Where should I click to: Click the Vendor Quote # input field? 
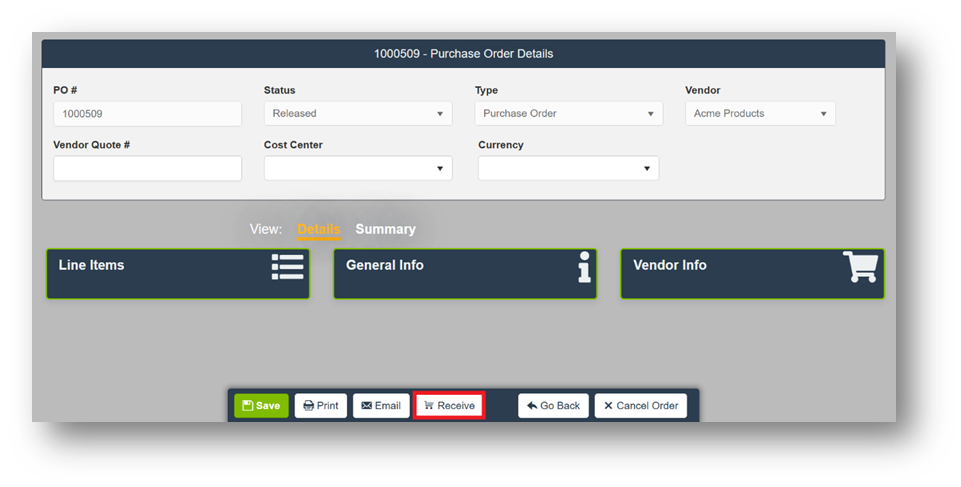coord(147,169)
